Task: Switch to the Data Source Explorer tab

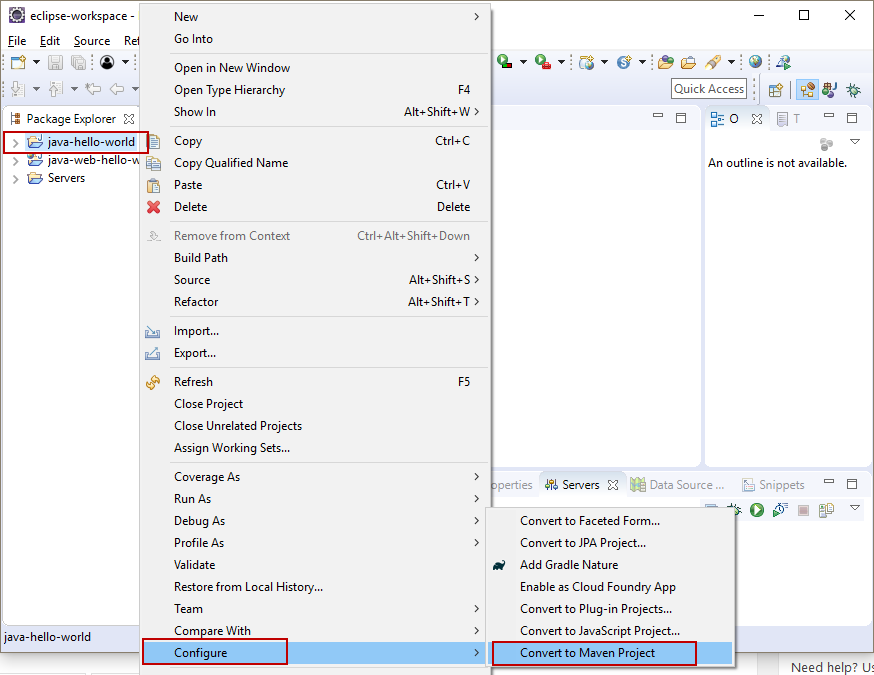Action: (x=679, y=485)
